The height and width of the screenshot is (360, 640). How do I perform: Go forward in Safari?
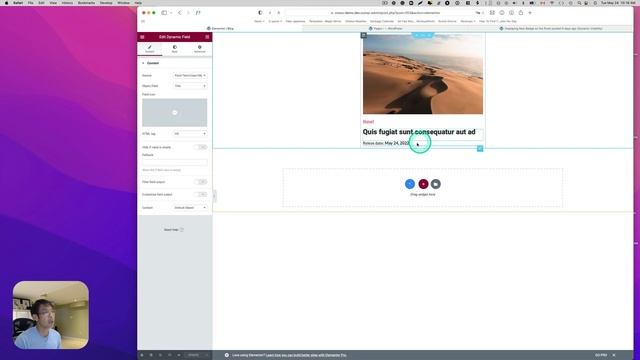[x=188, y=13]
